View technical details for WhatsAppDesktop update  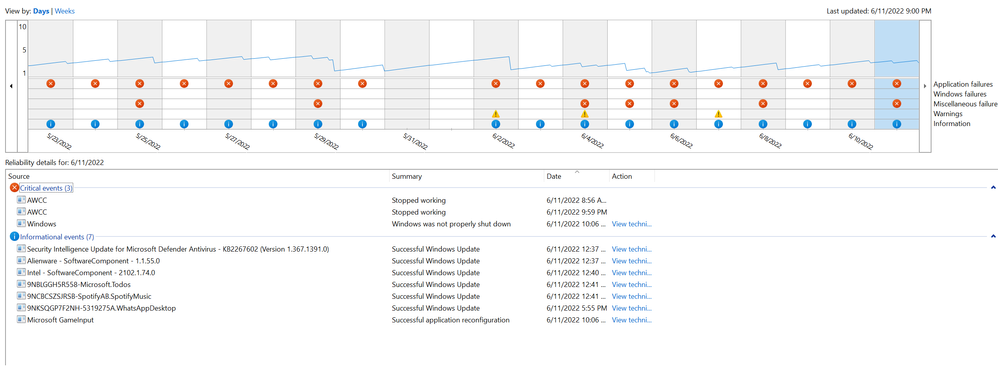631,308
